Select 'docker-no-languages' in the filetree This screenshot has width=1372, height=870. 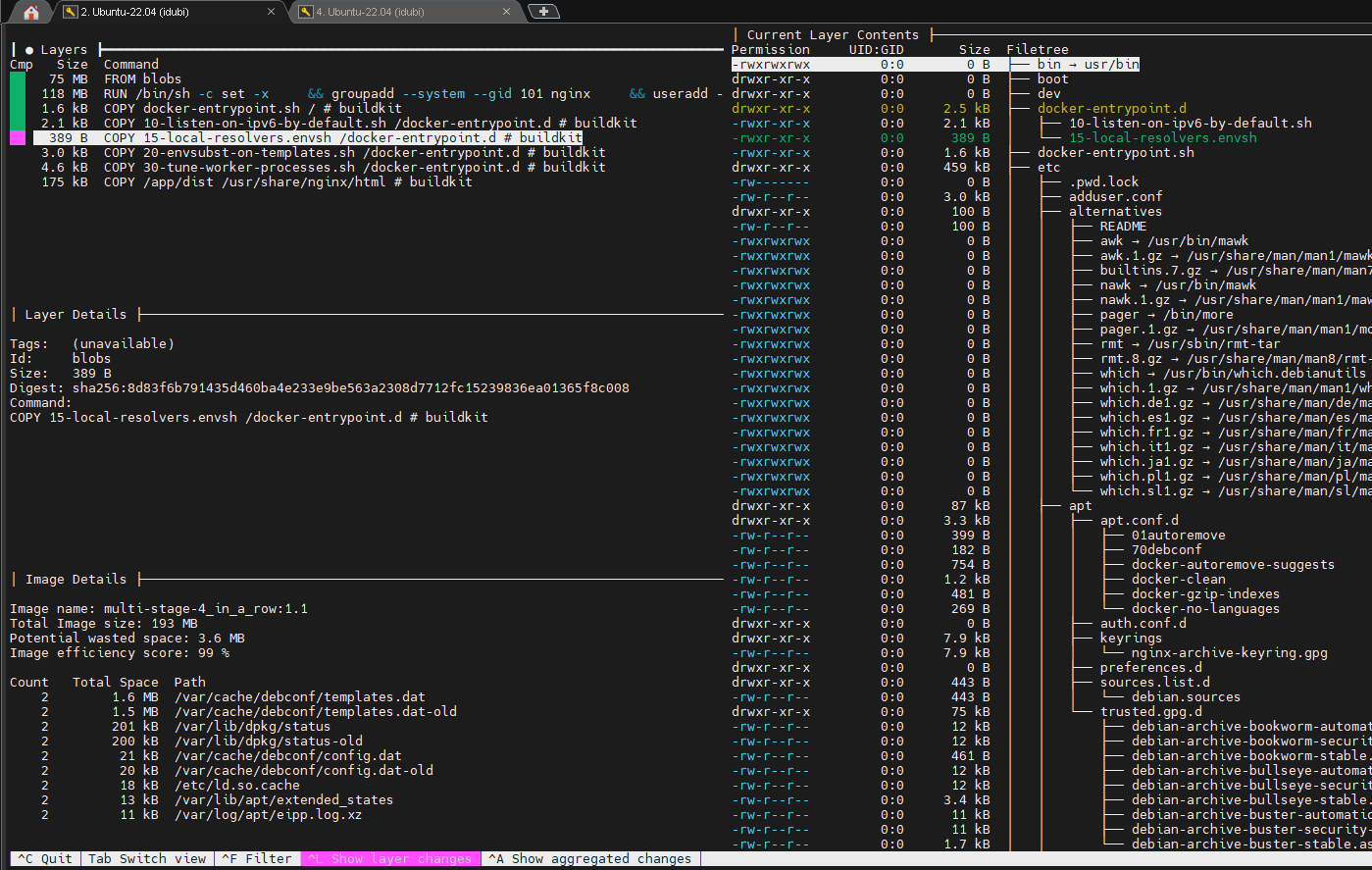[1206, 608]
